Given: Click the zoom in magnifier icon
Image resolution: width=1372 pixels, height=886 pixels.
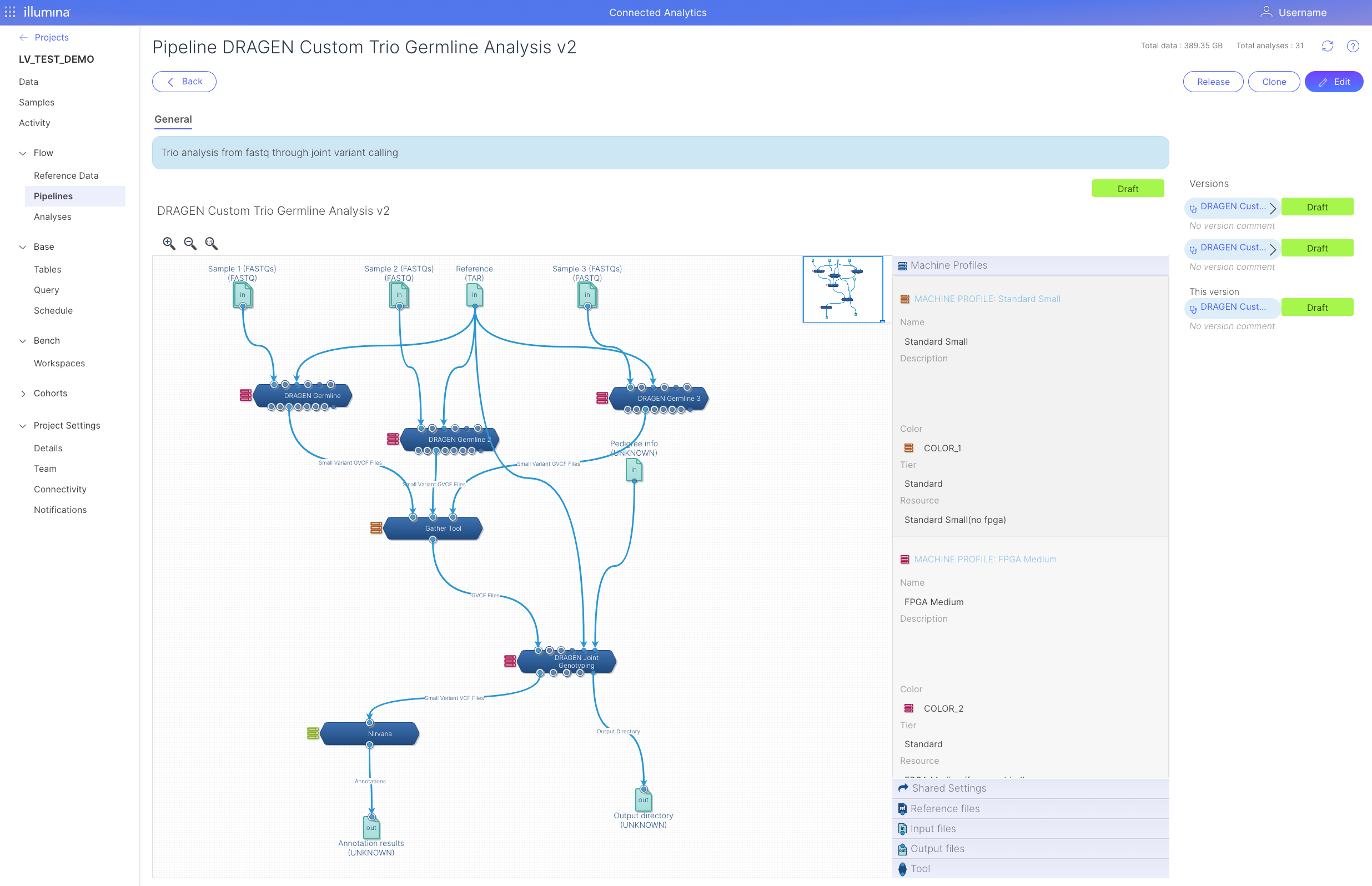Looking at the screenshot, I should 169,243.
